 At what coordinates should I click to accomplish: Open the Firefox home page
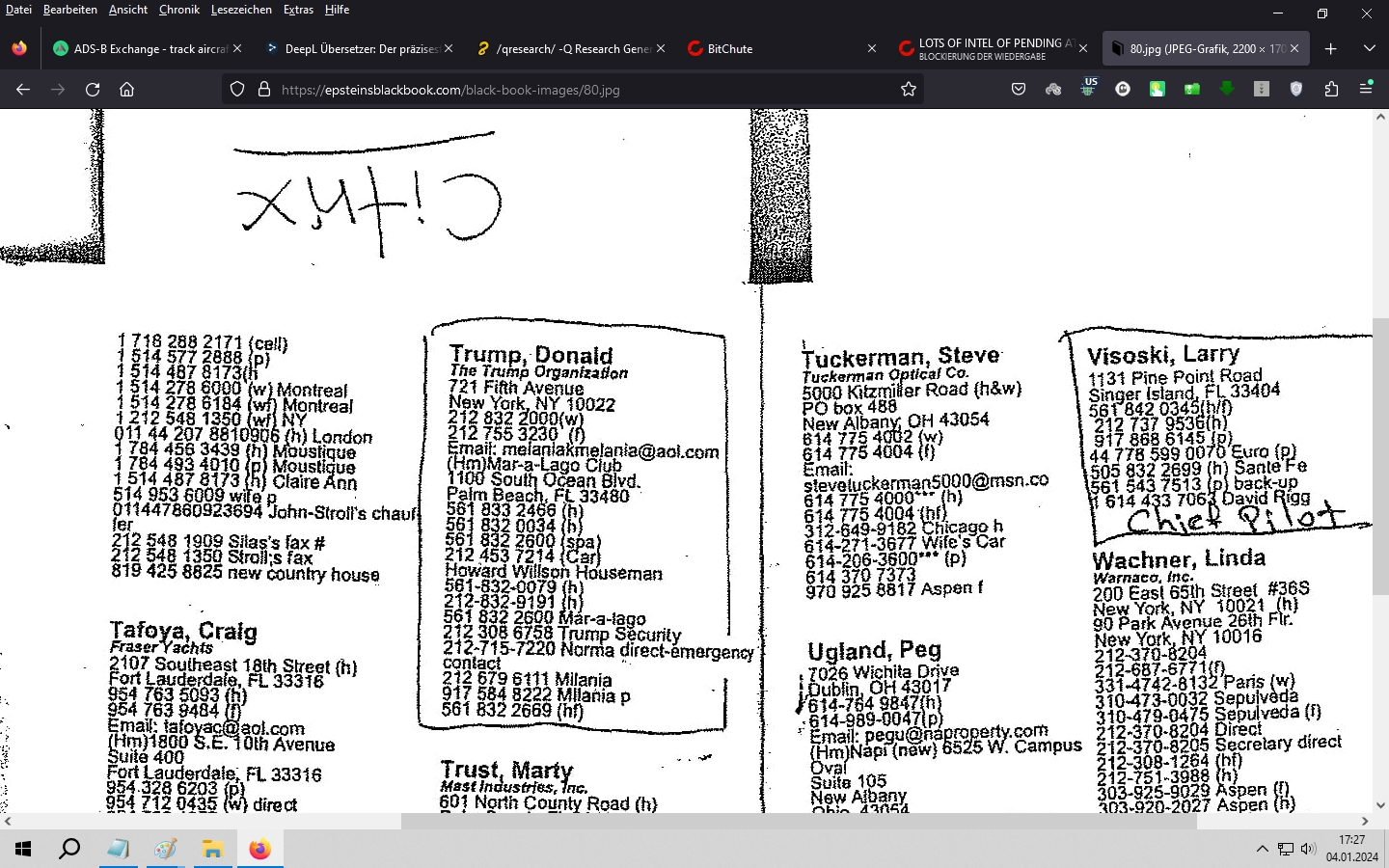pyautogui.click(x=126, y=89)
